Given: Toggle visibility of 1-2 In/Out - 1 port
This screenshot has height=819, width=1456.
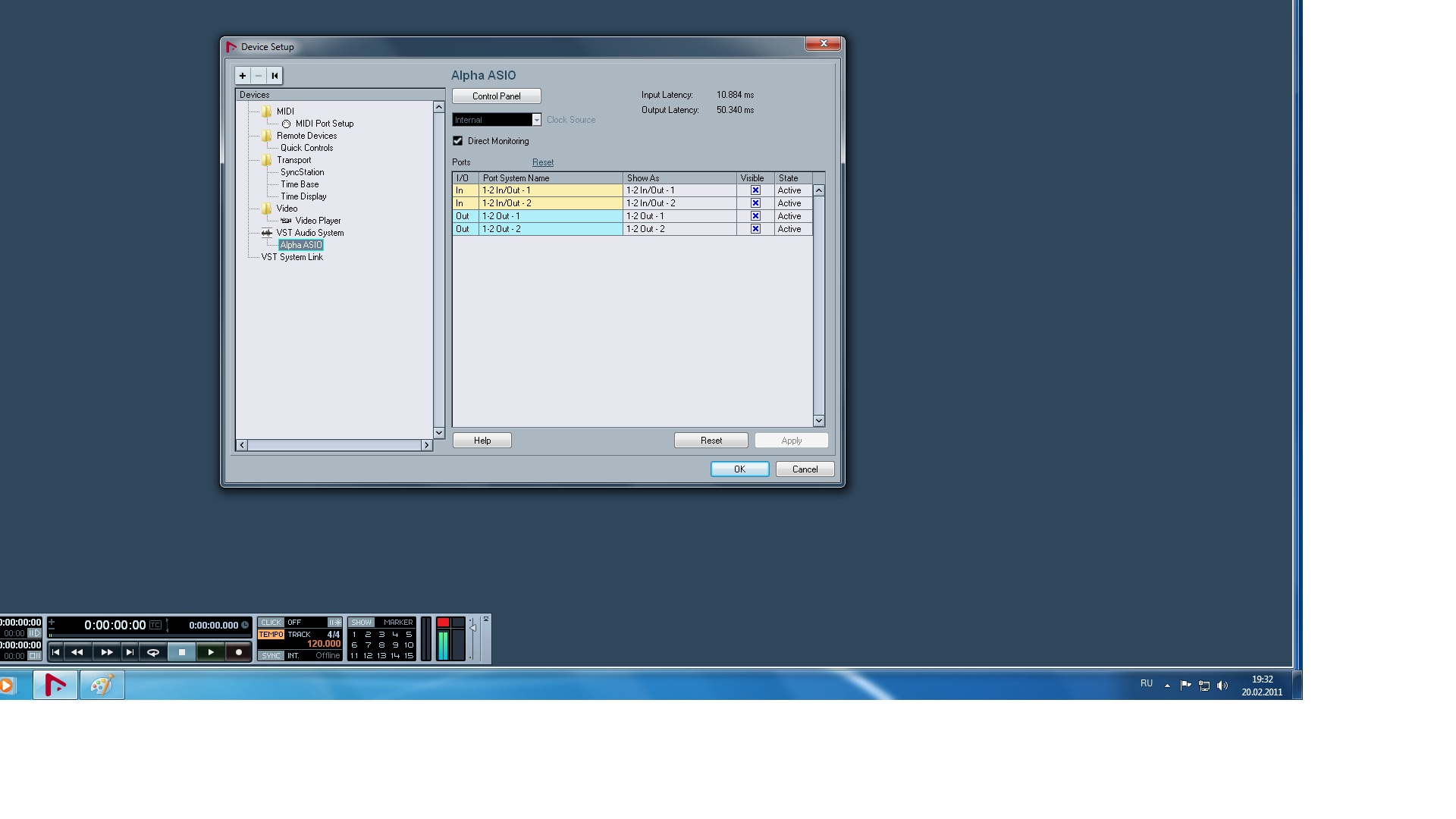Looking at the screenshot, I should click(755, 190).
